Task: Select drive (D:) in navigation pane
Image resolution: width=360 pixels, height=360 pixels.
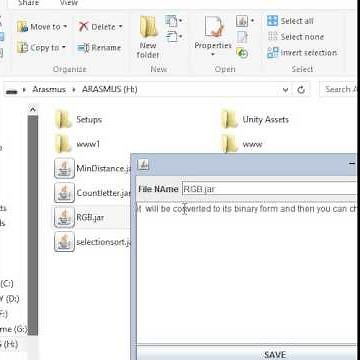Action: click(9, 299)
